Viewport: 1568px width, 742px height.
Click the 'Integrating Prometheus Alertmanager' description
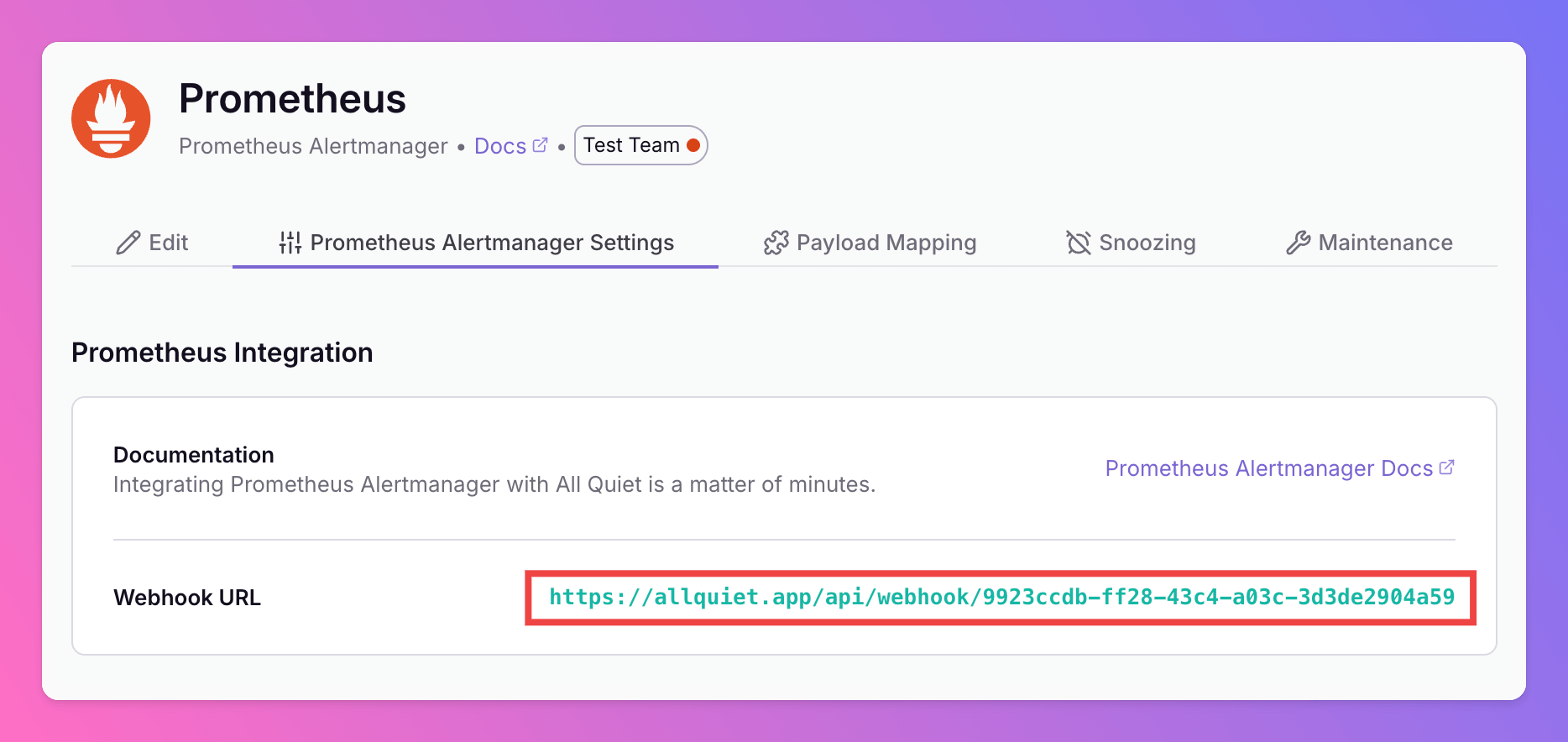pyautogui.click(x=494, y=484)
